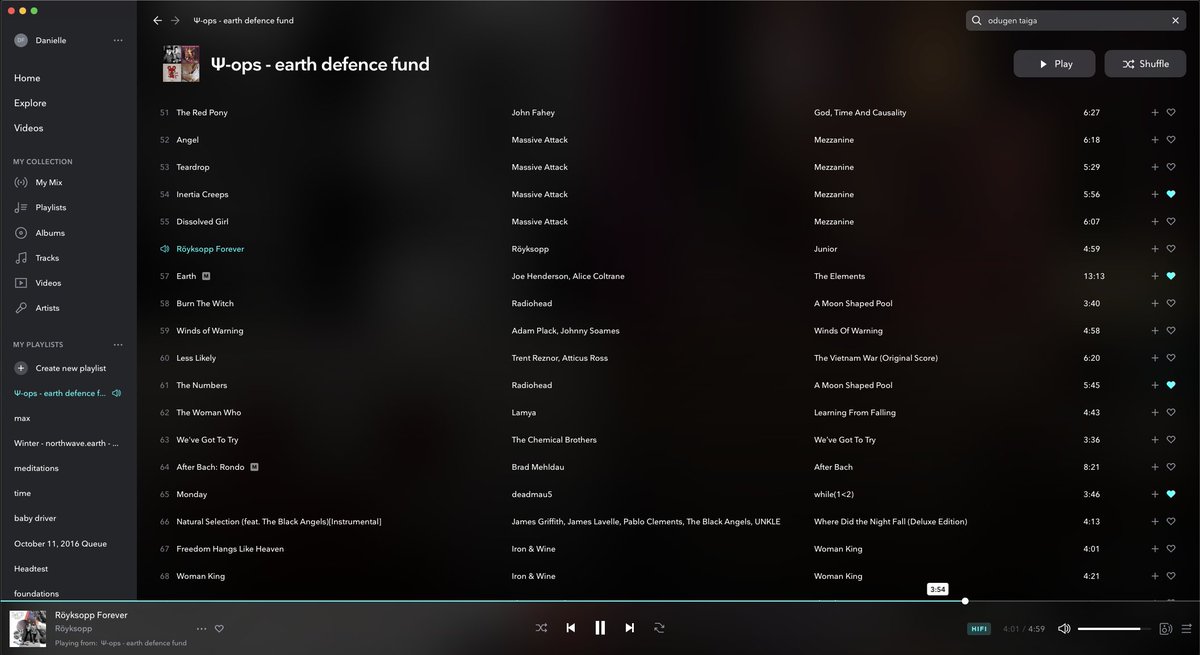Click the speaker icon beside Röyksopp Forever row
This screenshot has height=655, width=1200.
click(164, 249)
